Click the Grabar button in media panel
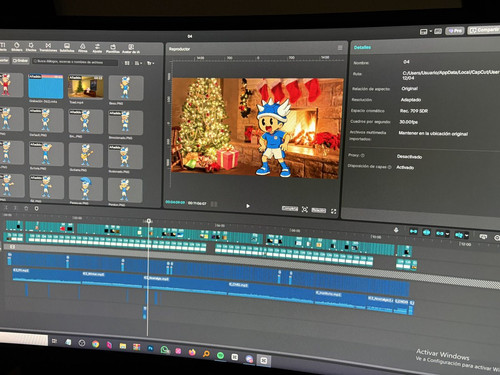Screen dimensions: 500x375 pos(21,61)
